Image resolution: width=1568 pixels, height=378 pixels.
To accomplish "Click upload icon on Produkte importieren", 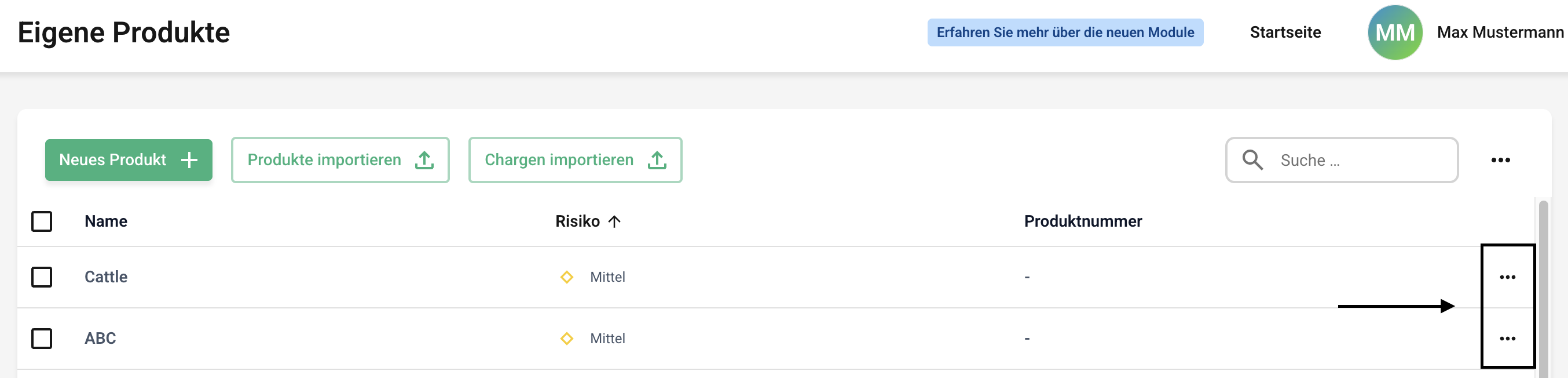I will click(424, 160).
